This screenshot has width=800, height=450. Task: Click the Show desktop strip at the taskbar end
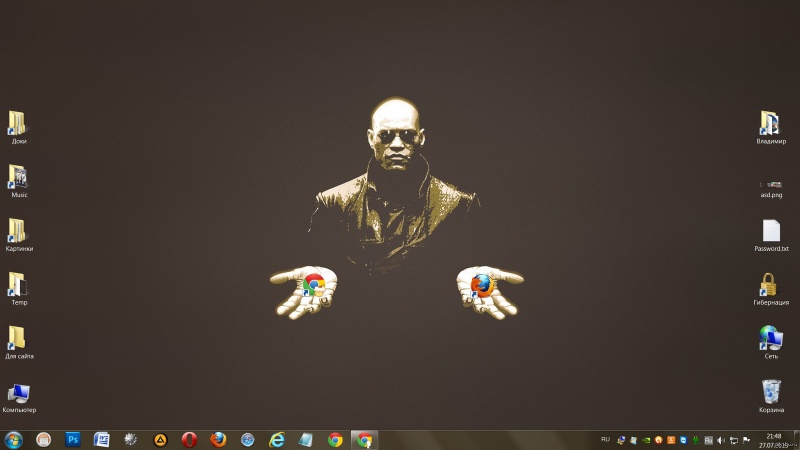[797, 440]
